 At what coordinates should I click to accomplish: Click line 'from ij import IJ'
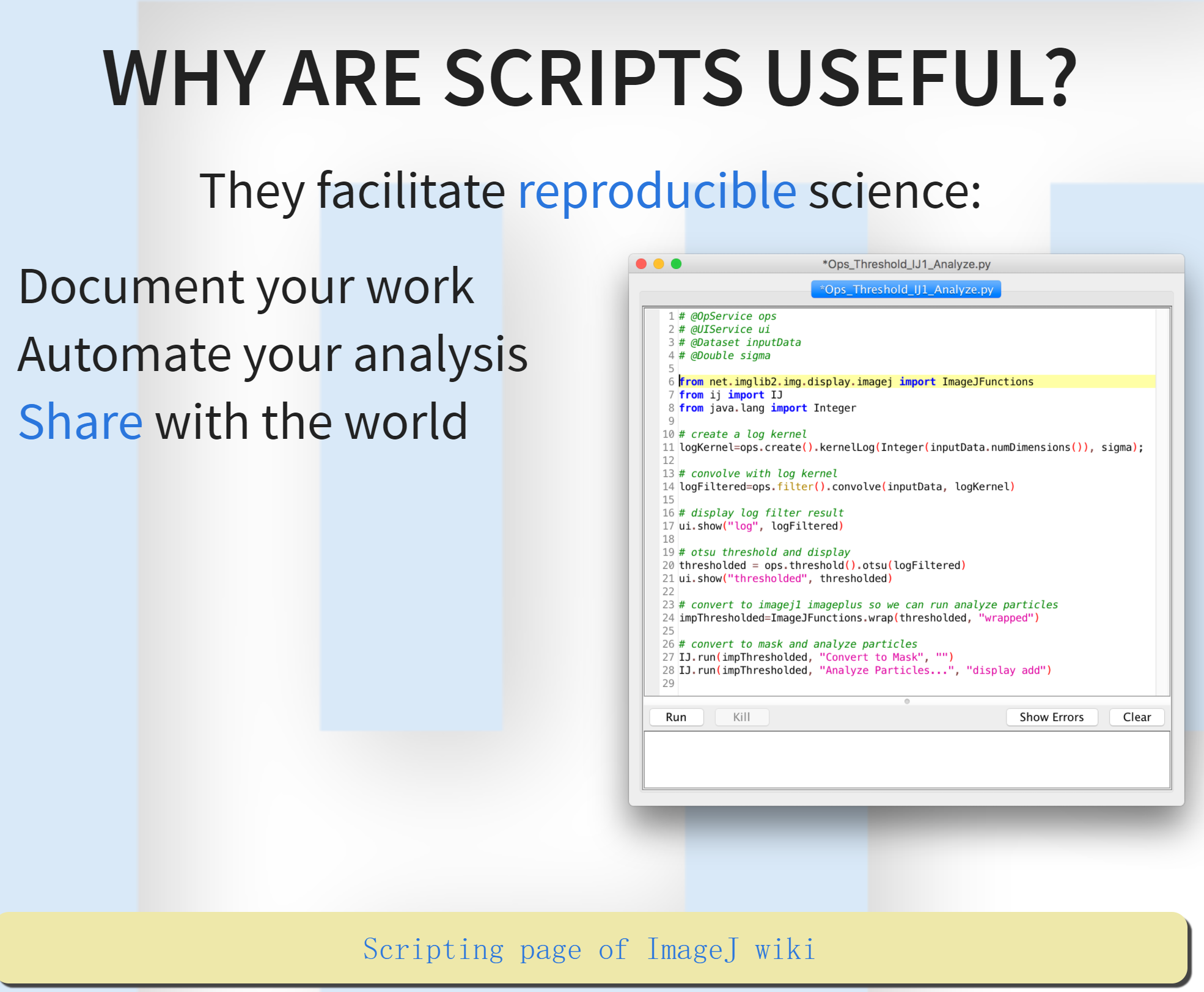[730, 395]
